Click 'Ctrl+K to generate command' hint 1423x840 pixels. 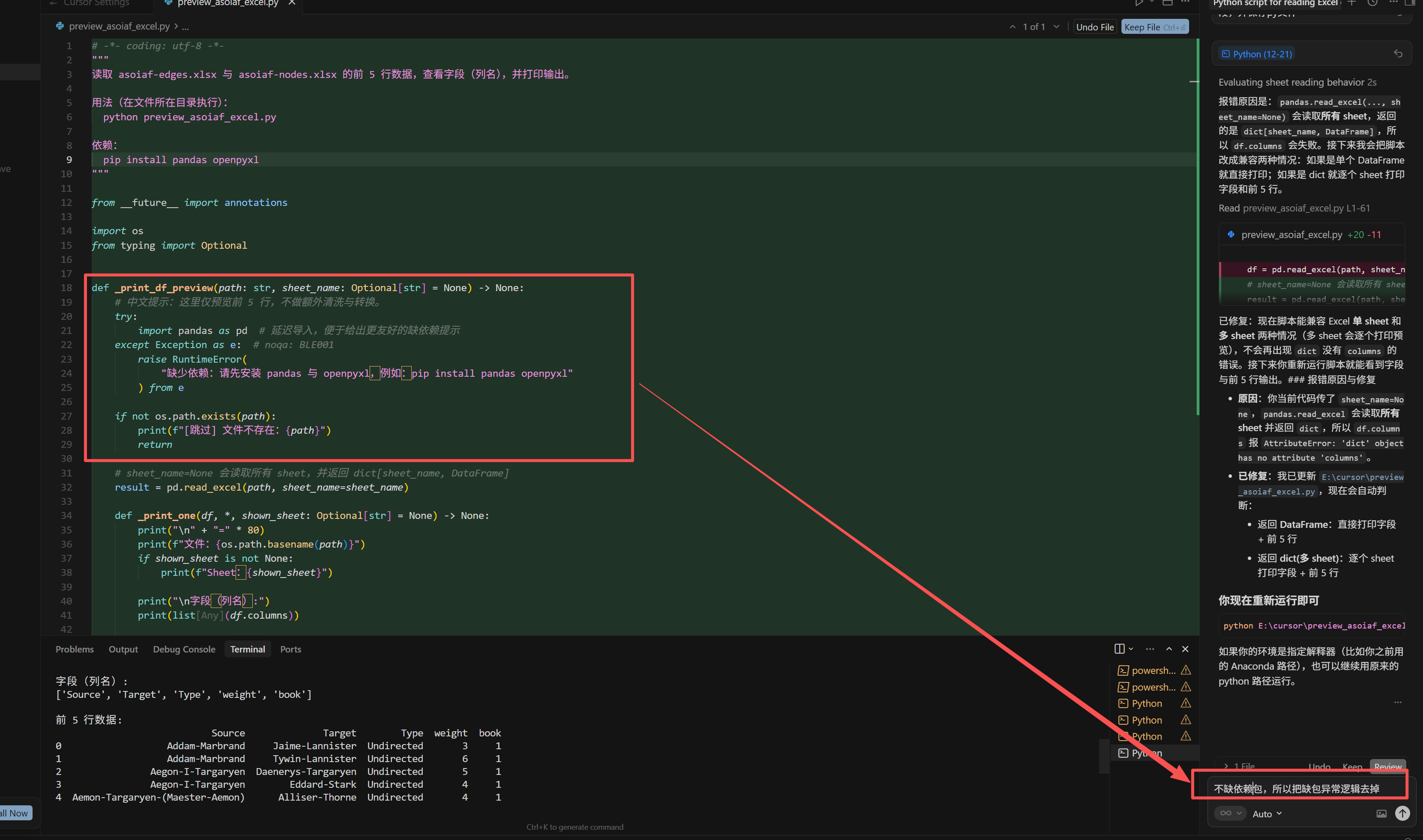tap(575, 827)
